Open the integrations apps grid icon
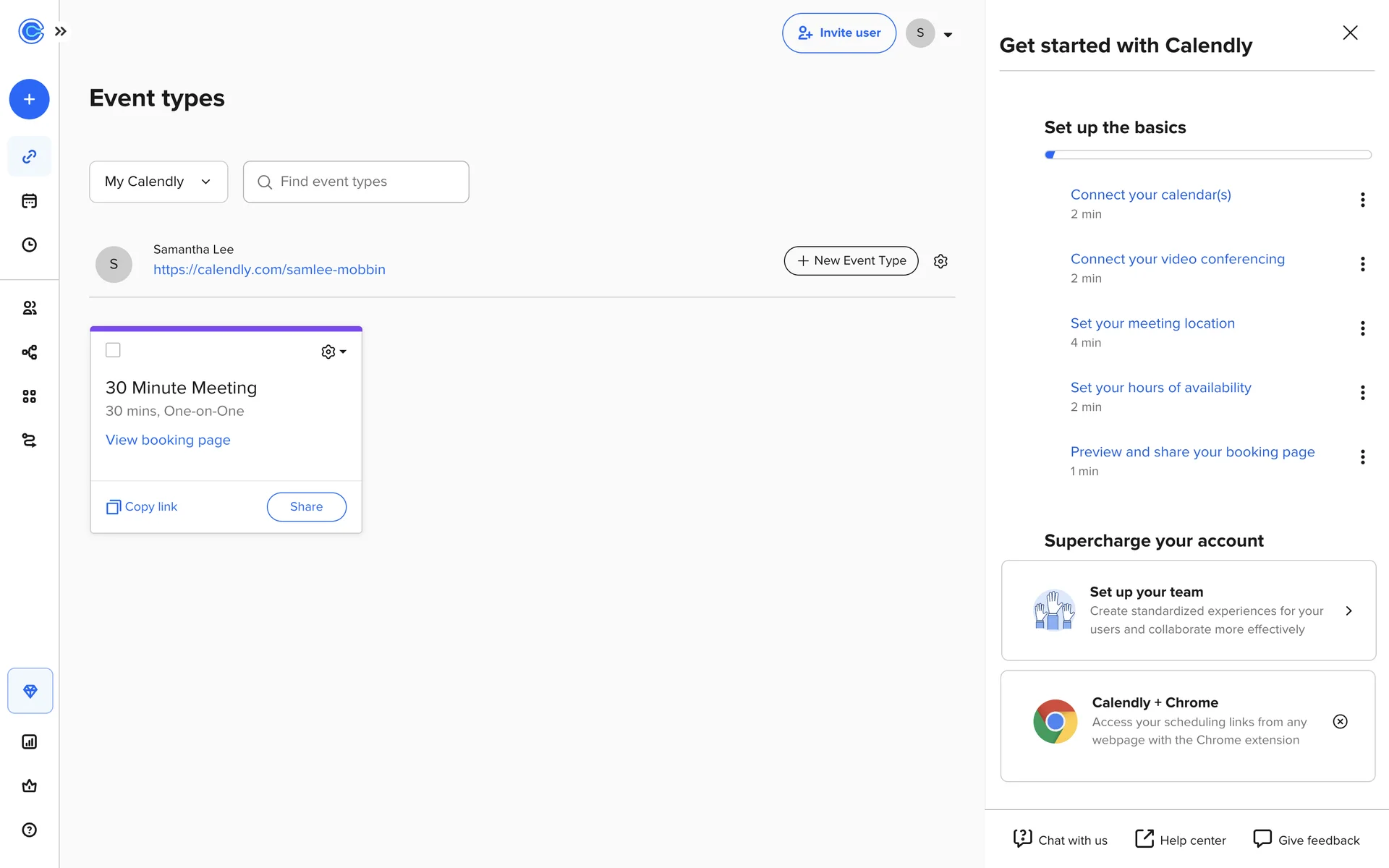The image size is (1389, 868). pyautogui.click(x=29, y=396)
